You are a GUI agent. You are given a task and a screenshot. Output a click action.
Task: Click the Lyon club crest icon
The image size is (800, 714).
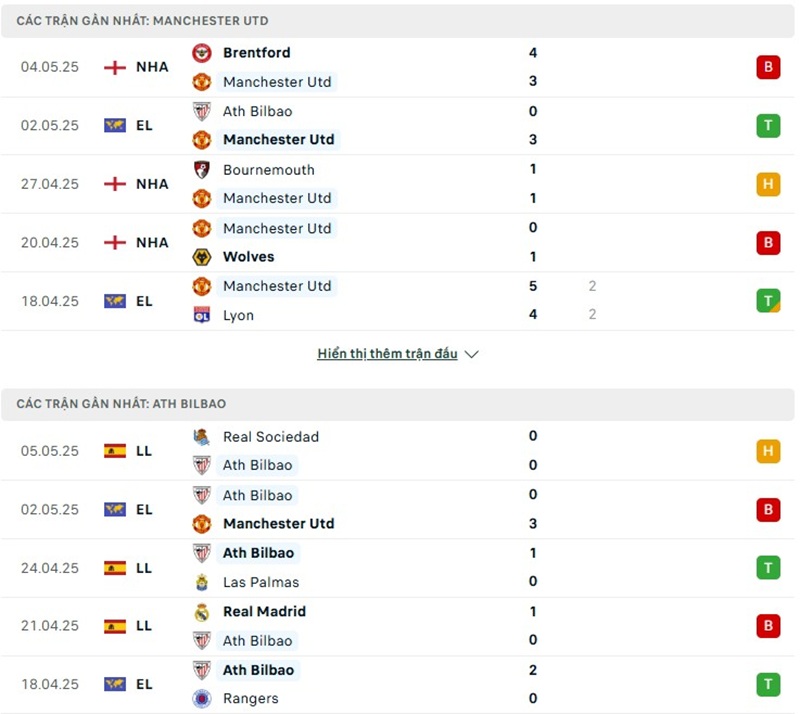(202, 315)
